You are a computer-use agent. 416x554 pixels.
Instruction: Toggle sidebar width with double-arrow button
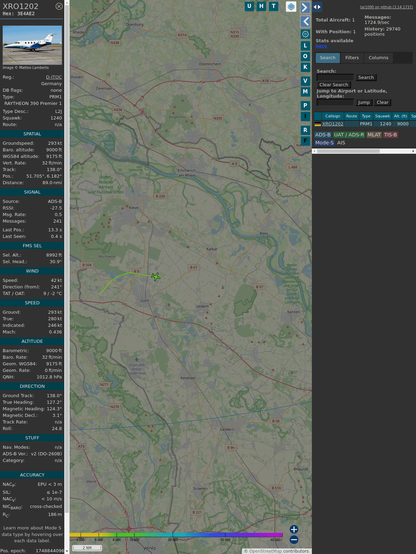click(x=317, y=7)
